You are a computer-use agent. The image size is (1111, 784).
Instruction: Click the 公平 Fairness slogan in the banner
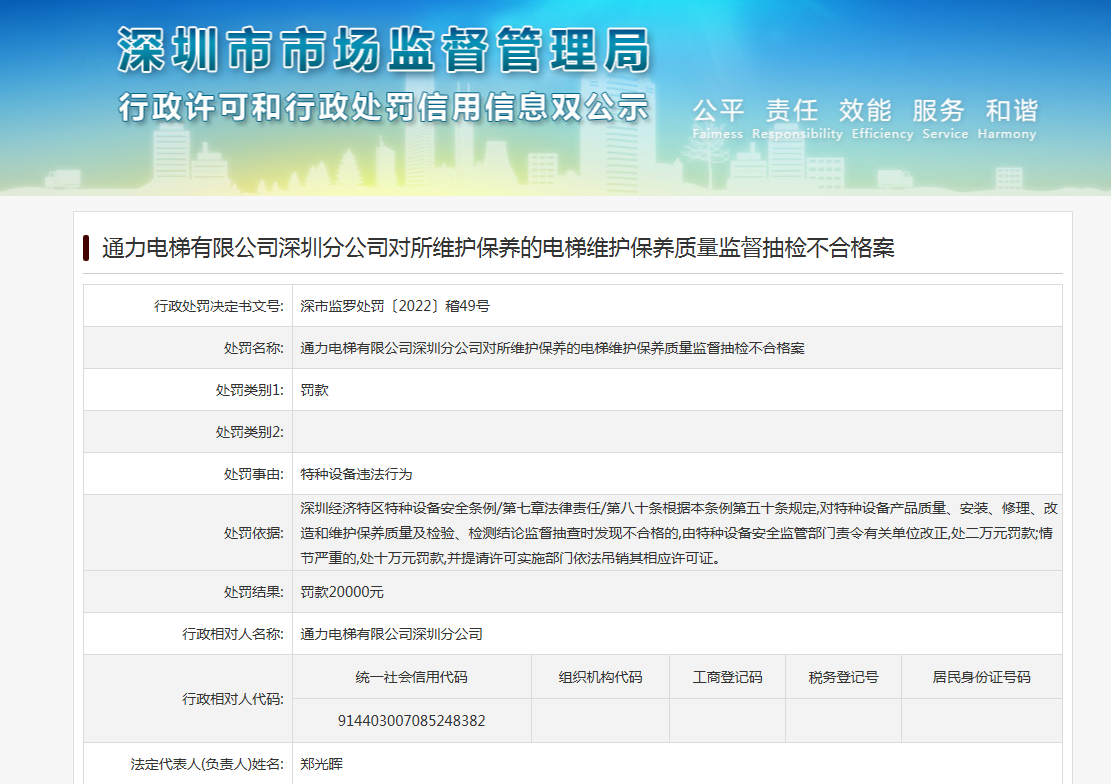click(718, 119)
